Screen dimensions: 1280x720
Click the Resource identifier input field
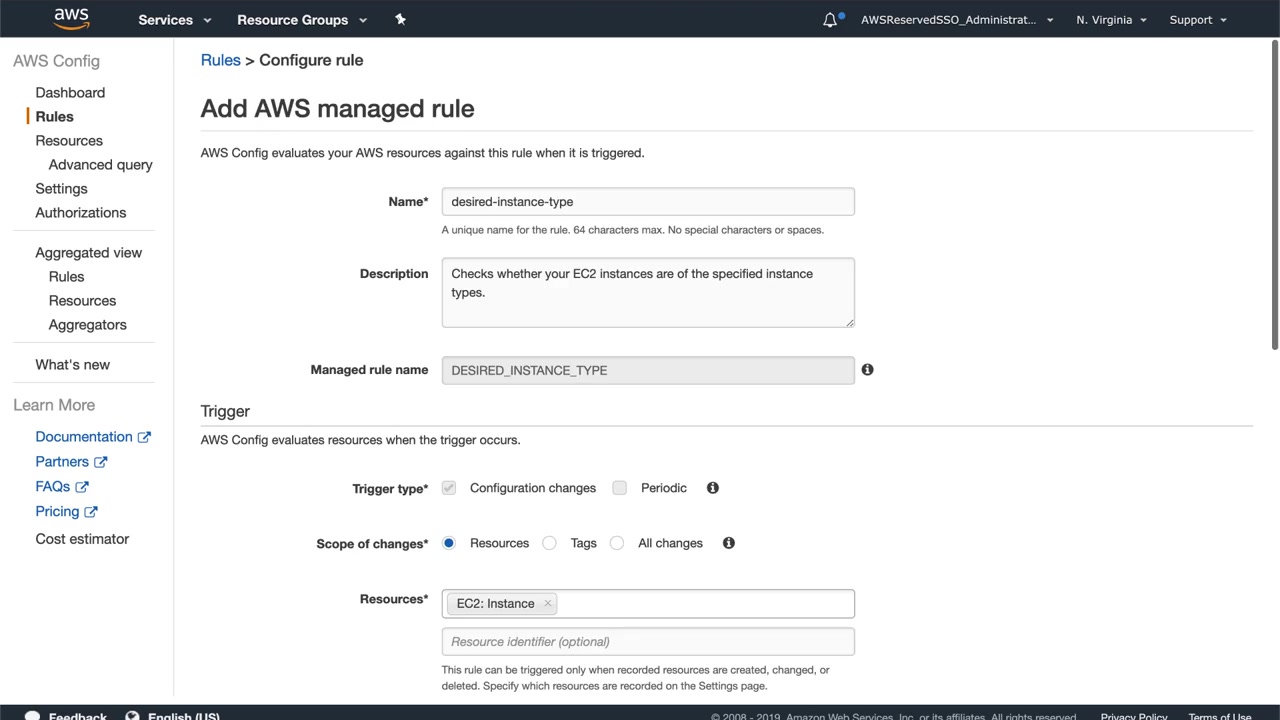(648, 642)
